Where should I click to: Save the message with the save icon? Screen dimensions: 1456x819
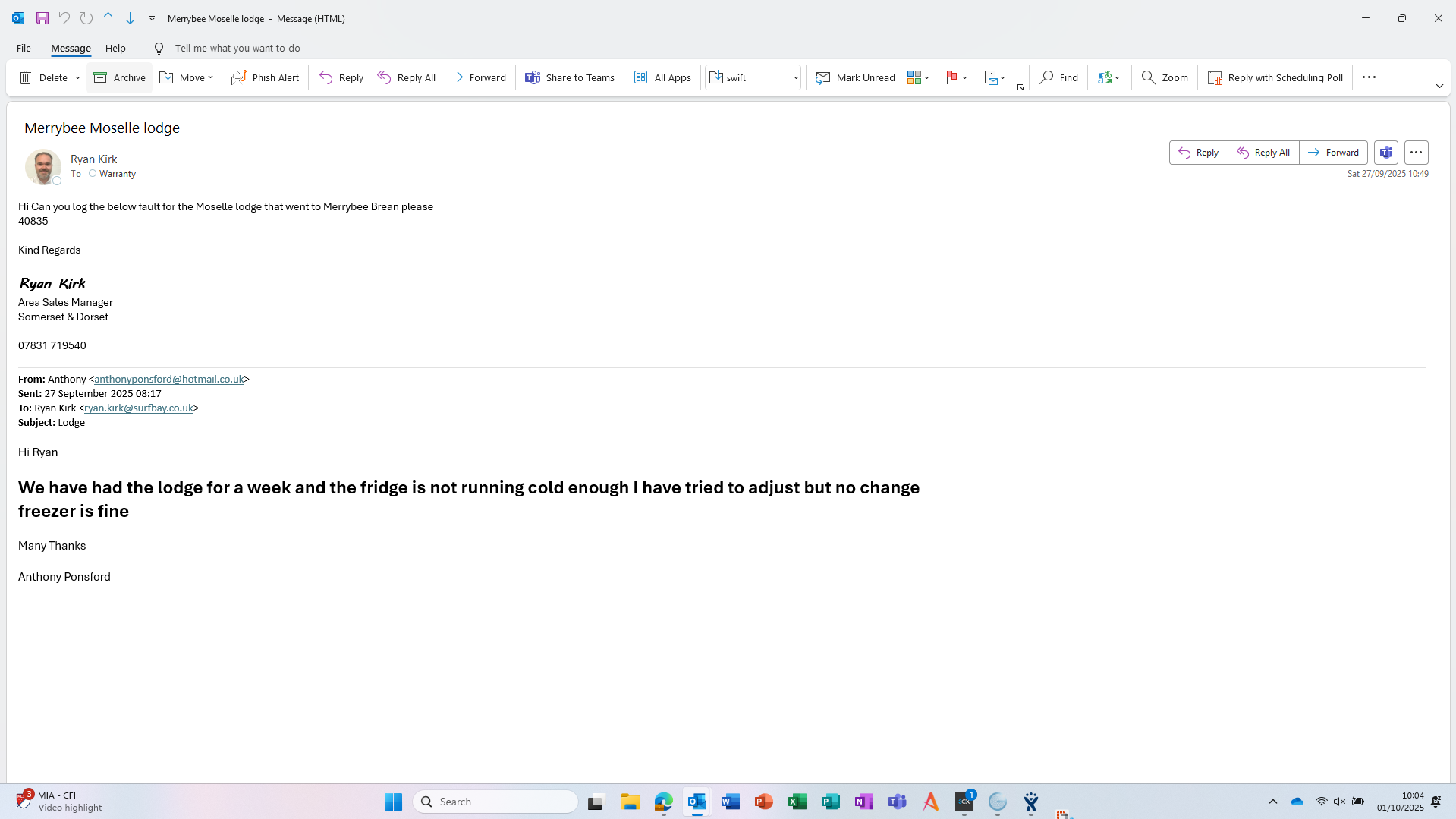tap(42, 18)
